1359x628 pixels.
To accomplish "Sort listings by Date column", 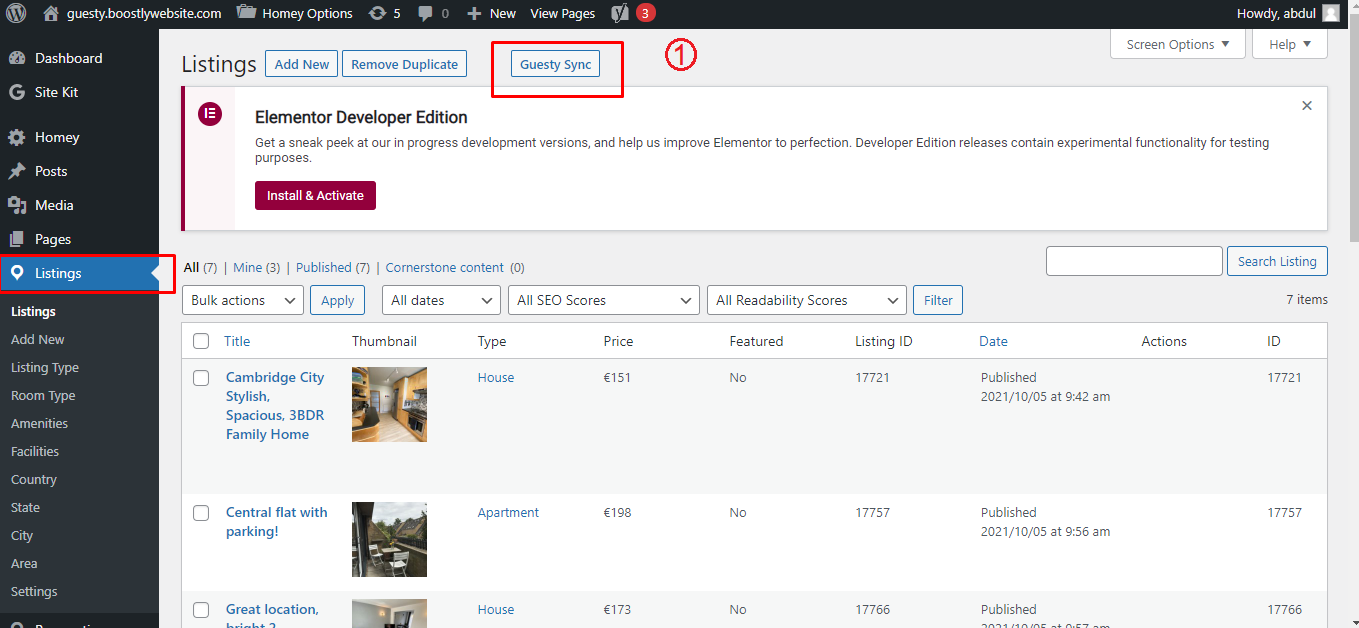I will pos(993,341).
